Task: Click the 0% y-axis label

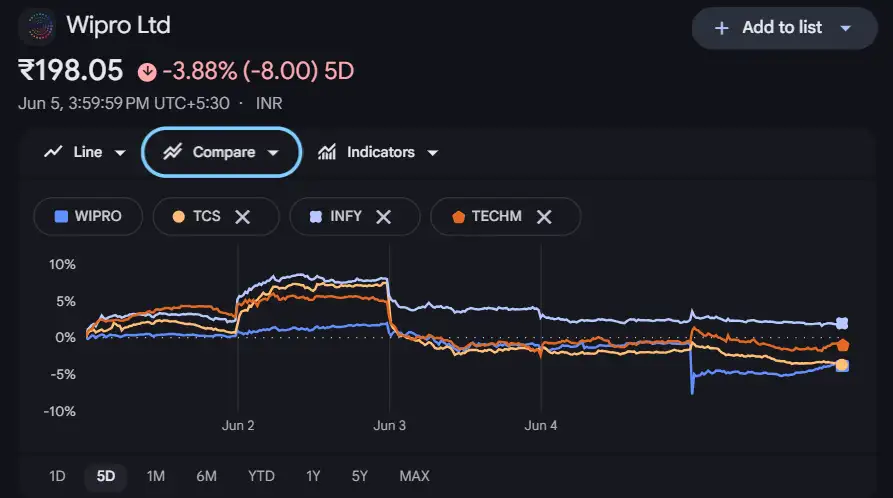Action: pyautogui.click(x=65, y=337)
